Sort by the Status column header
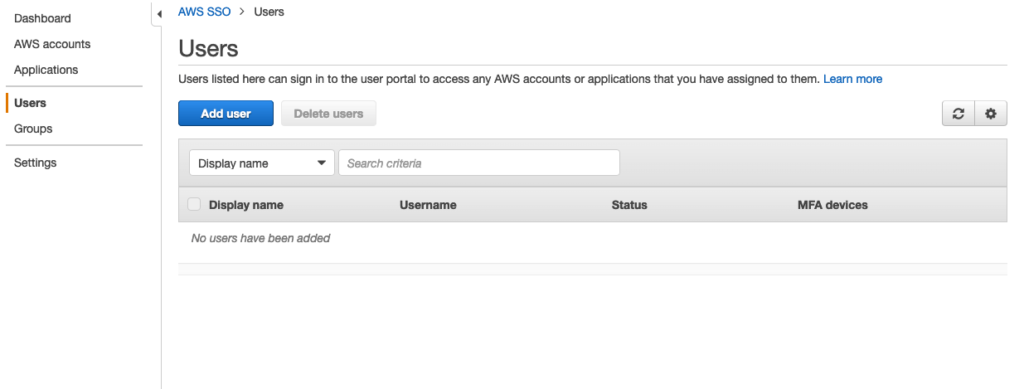The height and width of the screenshot is (389, 1024). pos(630,205)
